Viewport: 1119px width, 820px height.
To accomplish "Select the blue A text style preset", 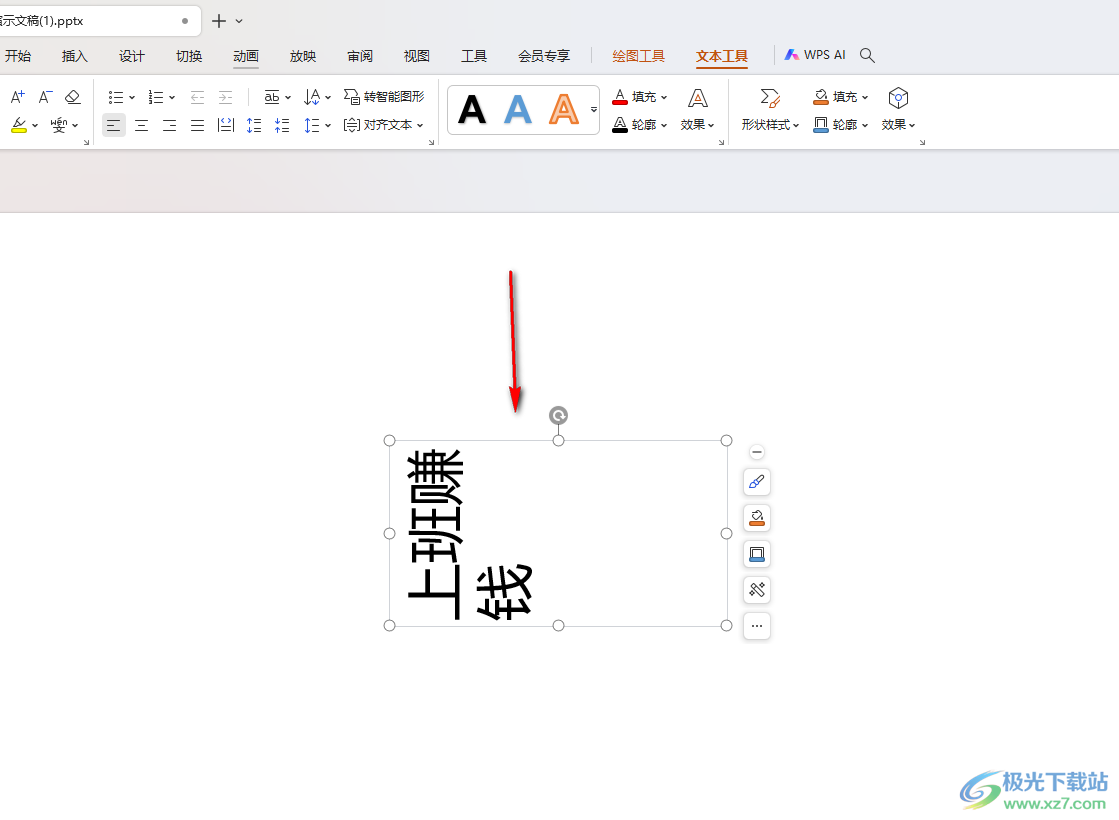I will click(518, 109).
